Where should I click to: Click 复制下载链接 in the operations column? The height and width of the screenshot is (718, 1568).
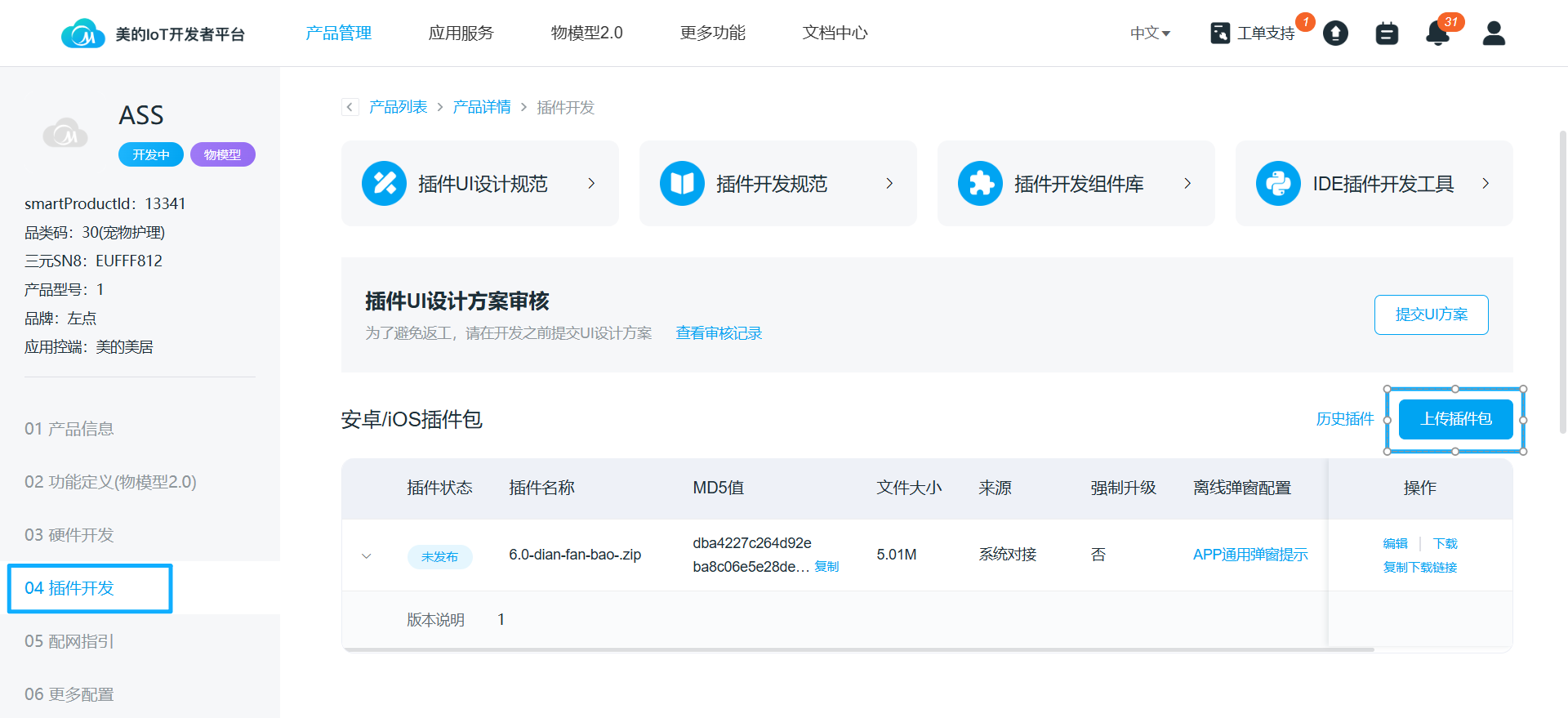click(1419, 568)
